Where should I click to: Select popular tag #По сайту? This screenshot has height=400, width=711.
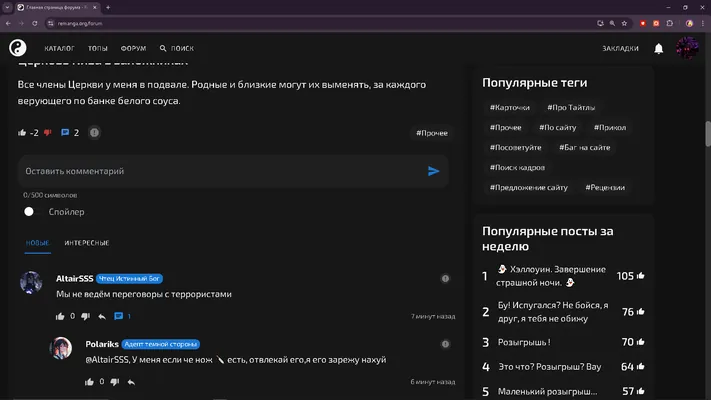(x=557, y=127)
